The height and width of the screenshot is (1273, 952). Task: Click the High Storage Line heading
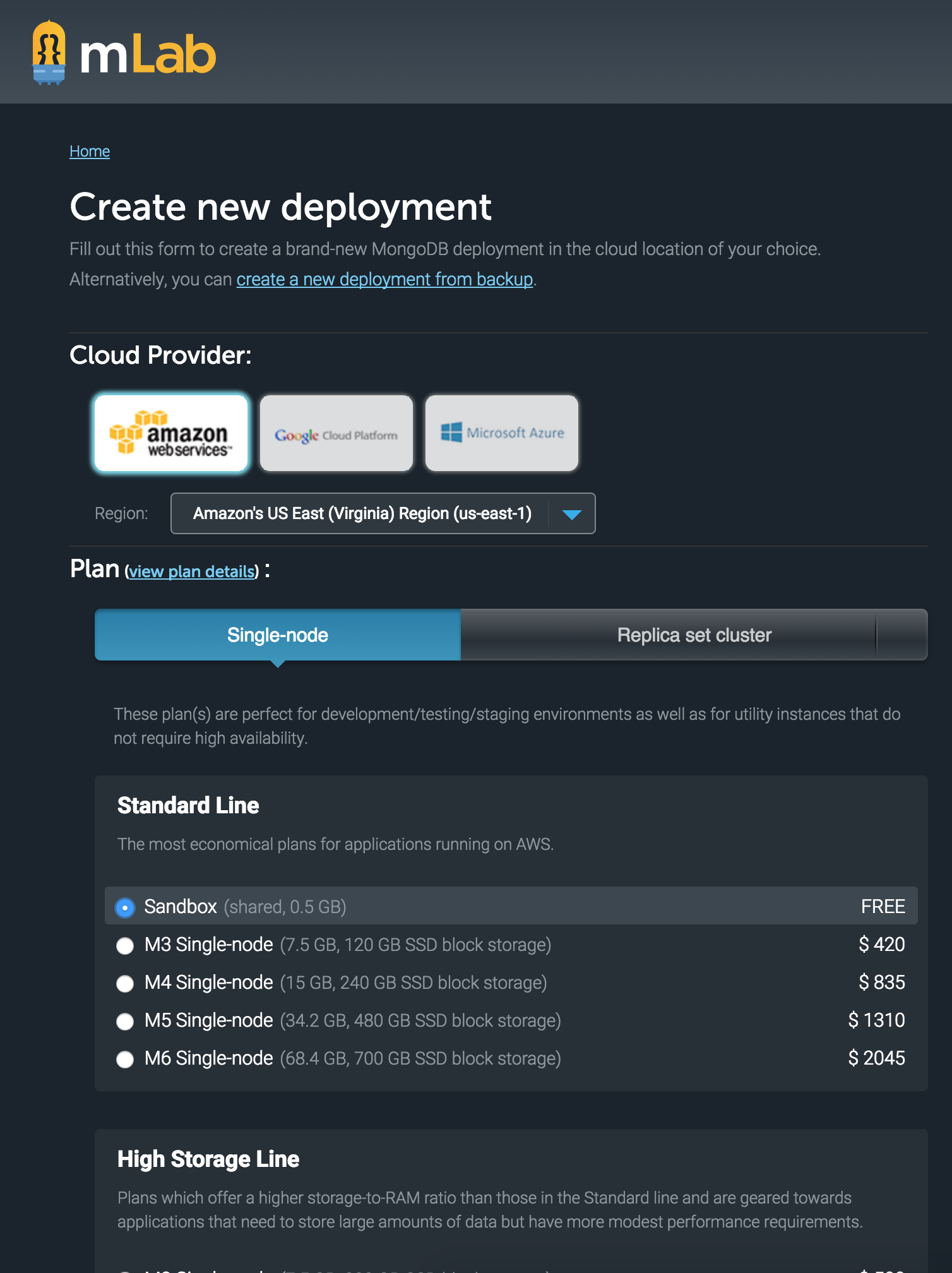point(208,1159)
